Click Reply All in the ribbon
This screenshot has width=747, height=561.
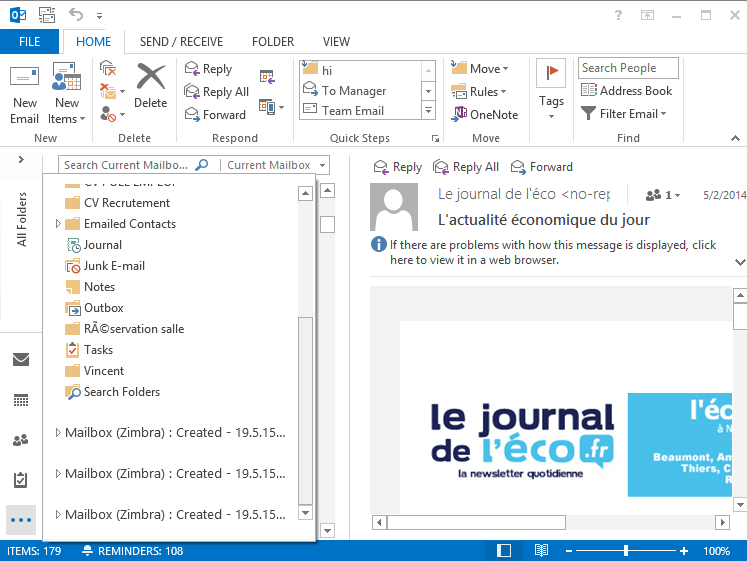(217, 91)
